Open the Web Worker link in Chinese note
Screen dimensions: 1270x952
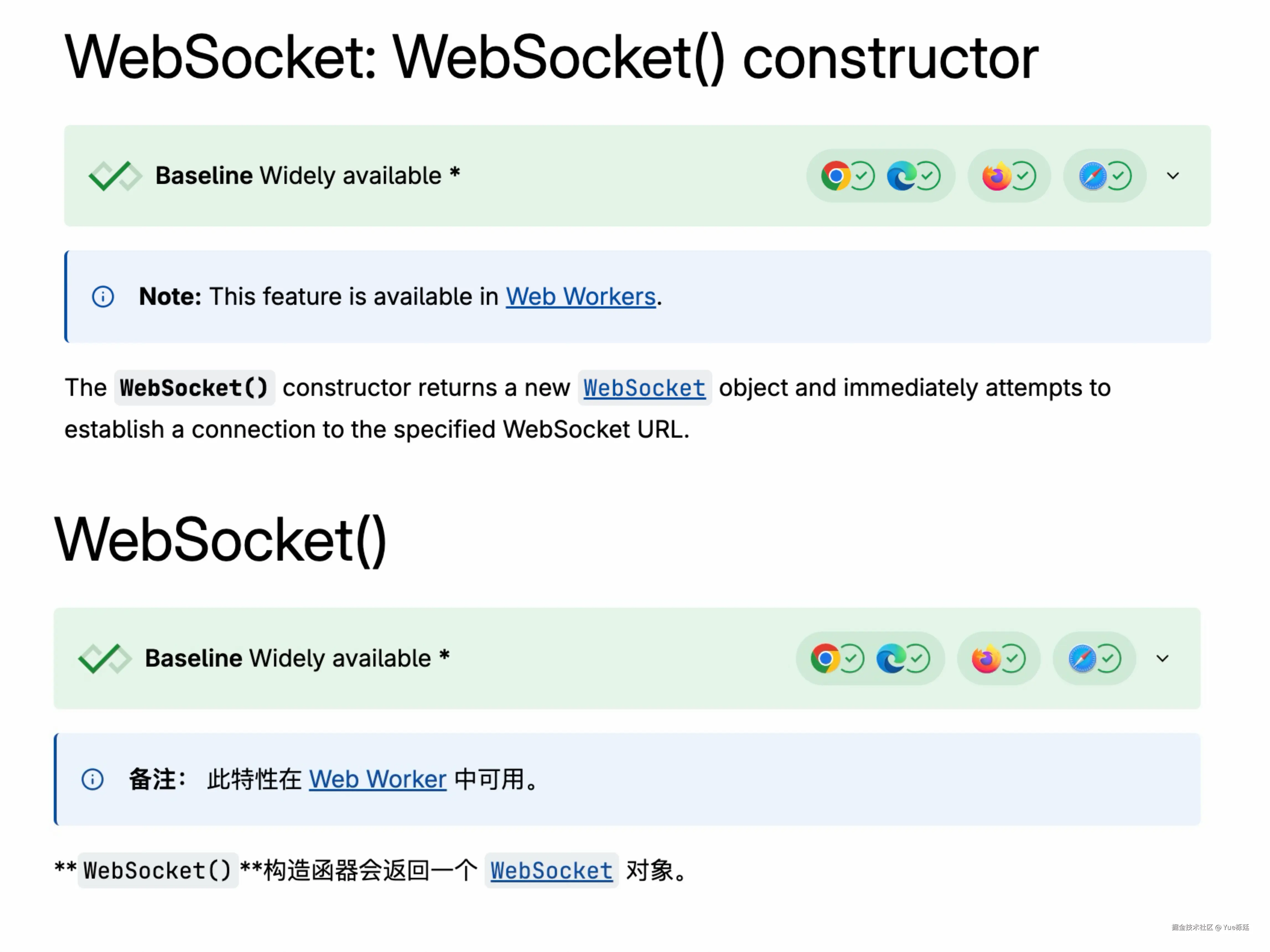[x=378, y=779]
